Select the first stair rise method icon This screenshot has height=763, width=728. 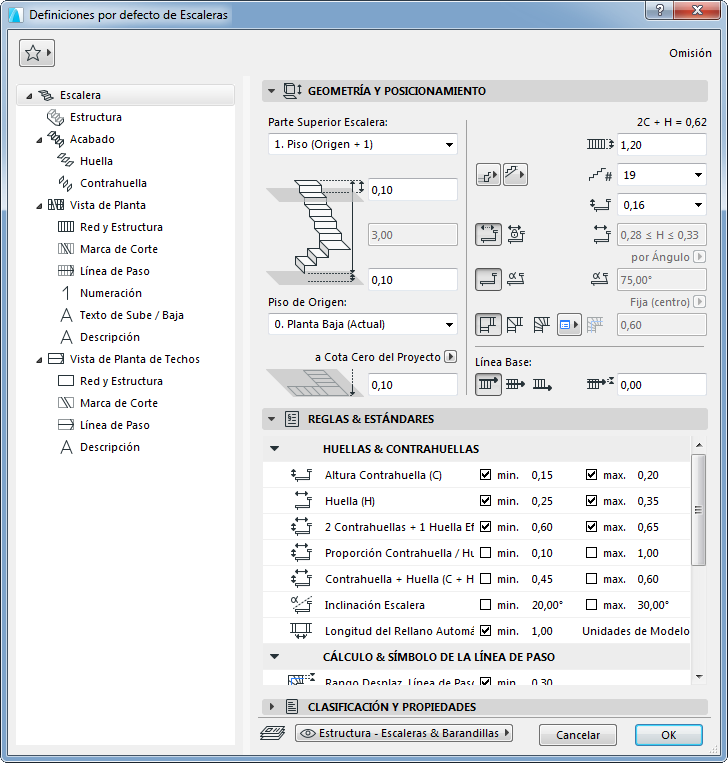(x=488, y=175)
